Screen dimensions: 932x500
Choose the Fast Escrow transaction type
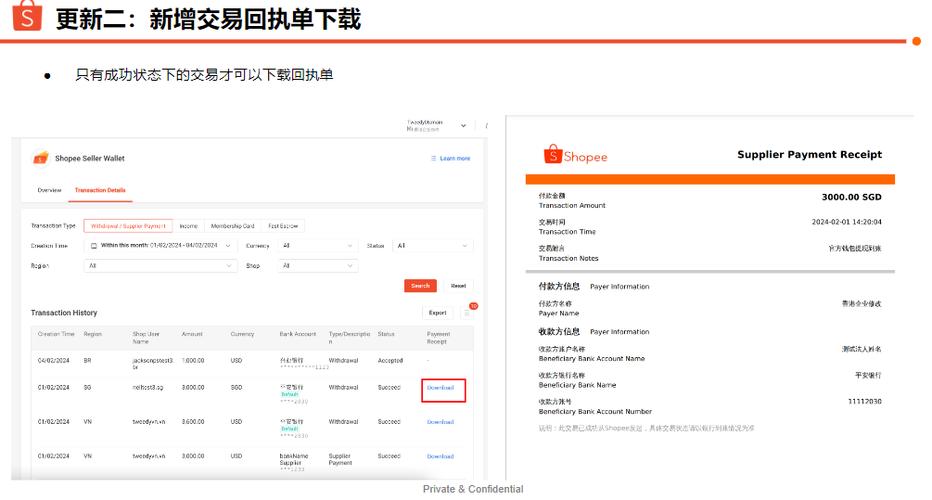click(283, 226)
